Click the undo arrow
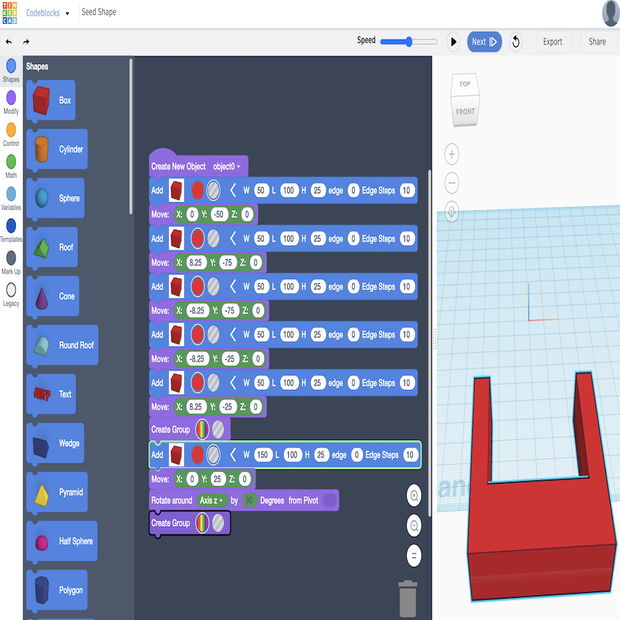 point(9,42)
